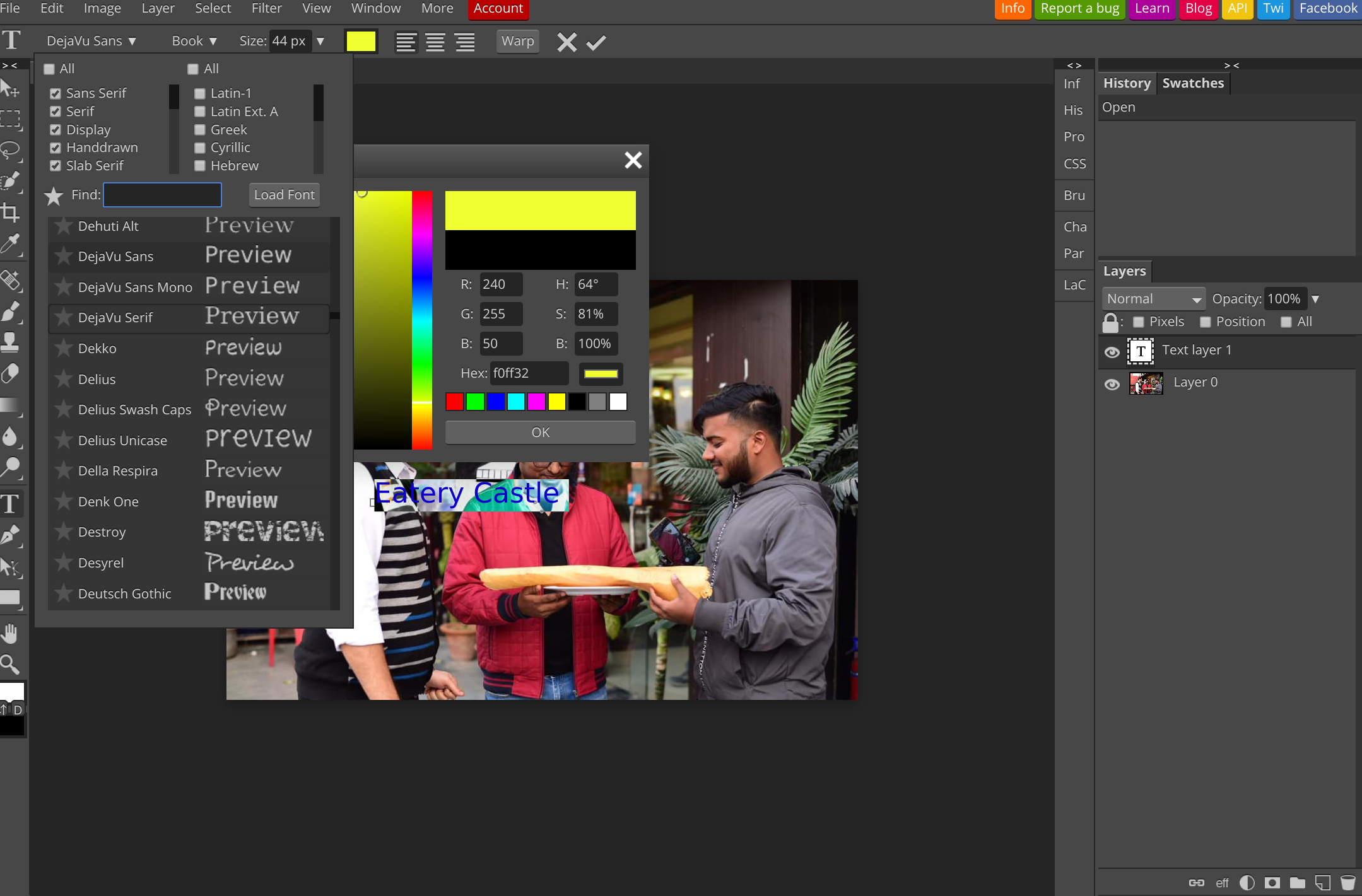1362x896 pixels.
Task: Open the font size dropdown
Action: coord(321,40)
